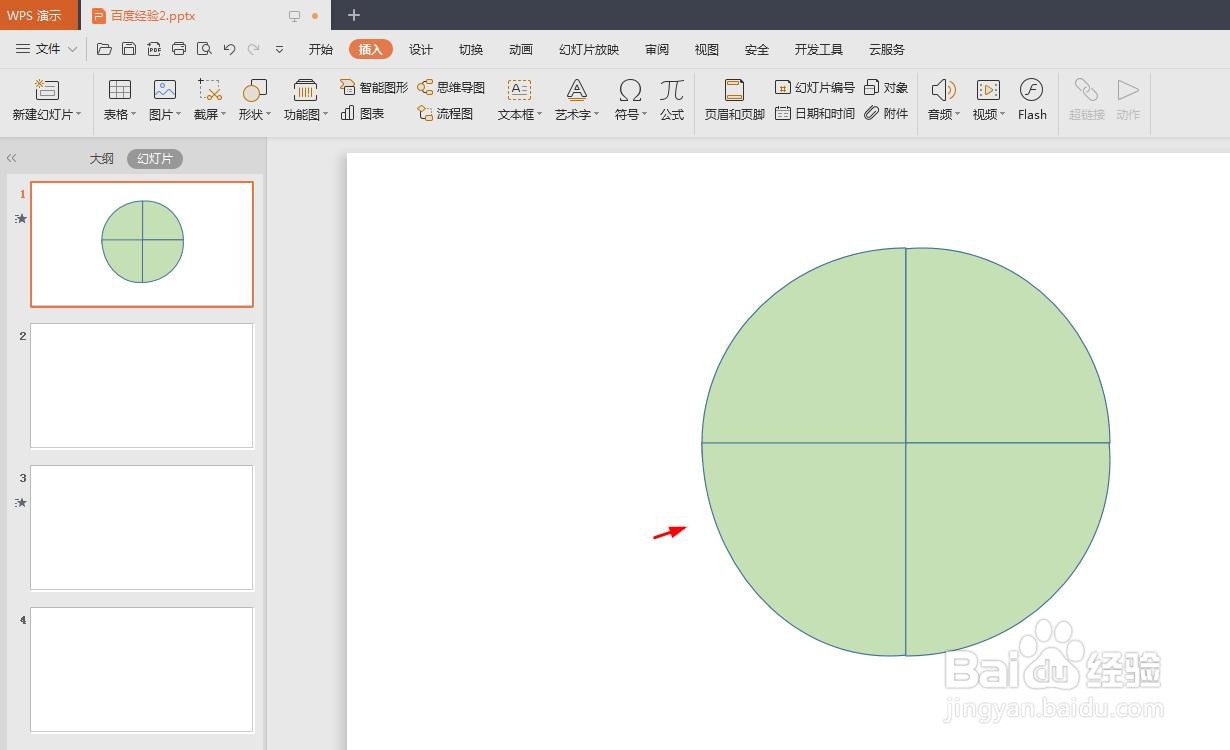The image size is (1230, 750).
Task: Collapse the slide panel with double chevron
Action: point(12,158)
